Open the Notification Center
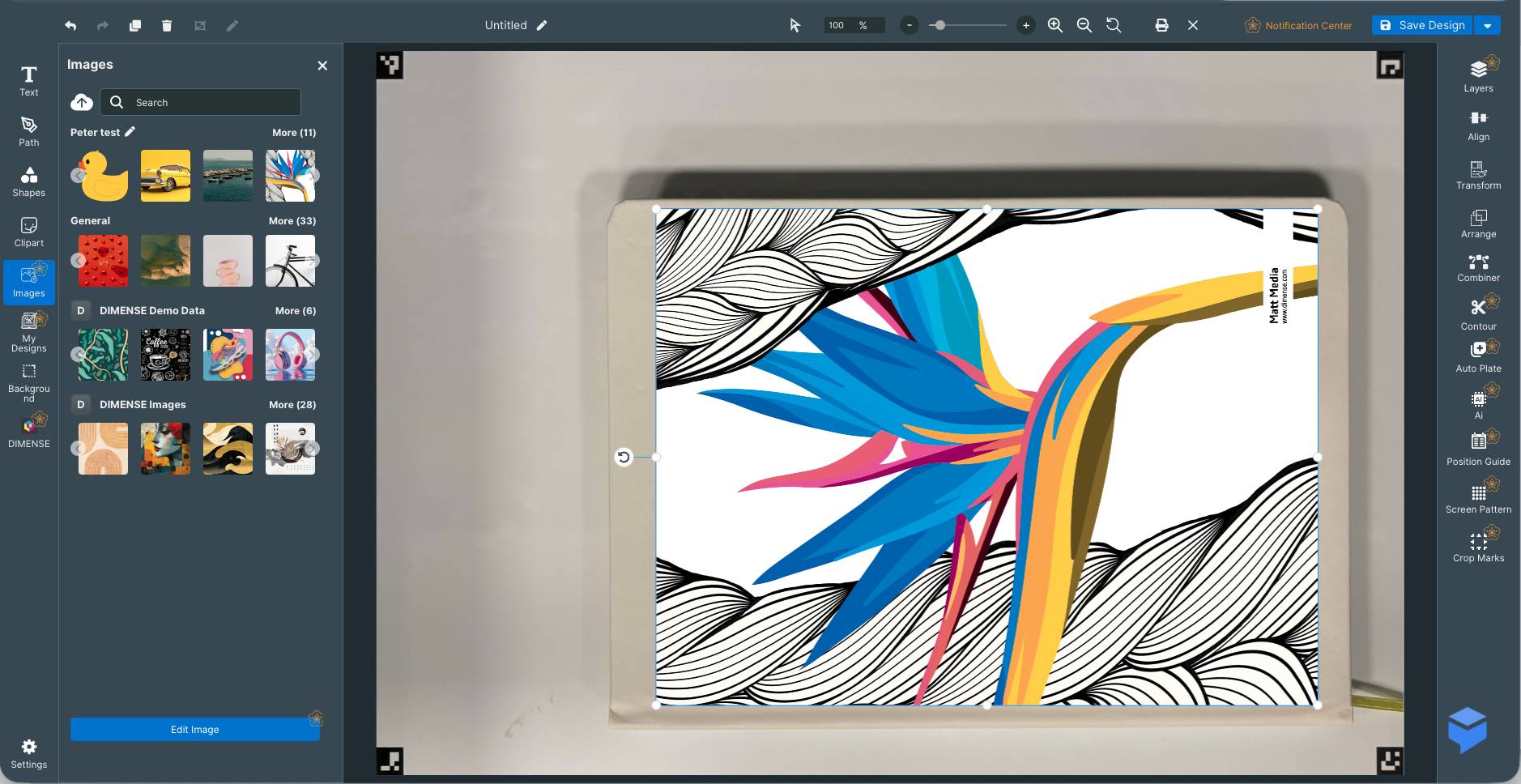1521x784 pixels. (1298, 26)
